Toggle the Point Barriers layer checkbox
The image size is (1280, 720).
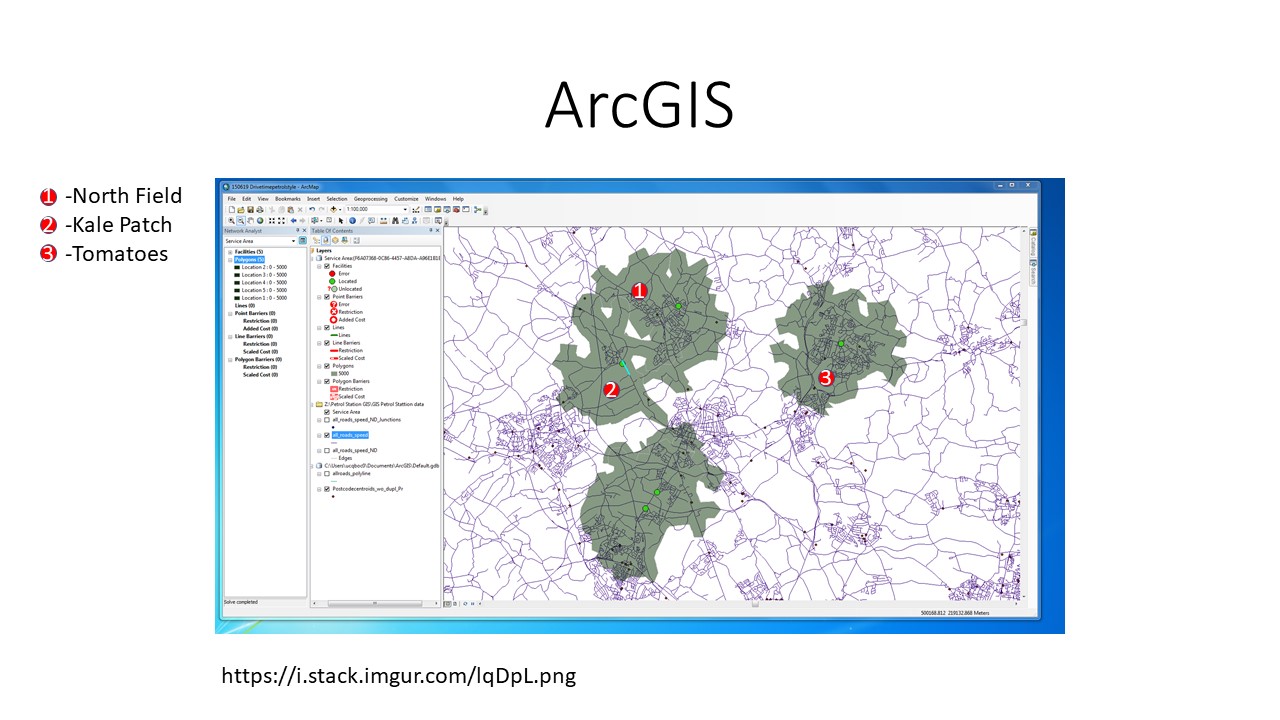tap(327, 297)
